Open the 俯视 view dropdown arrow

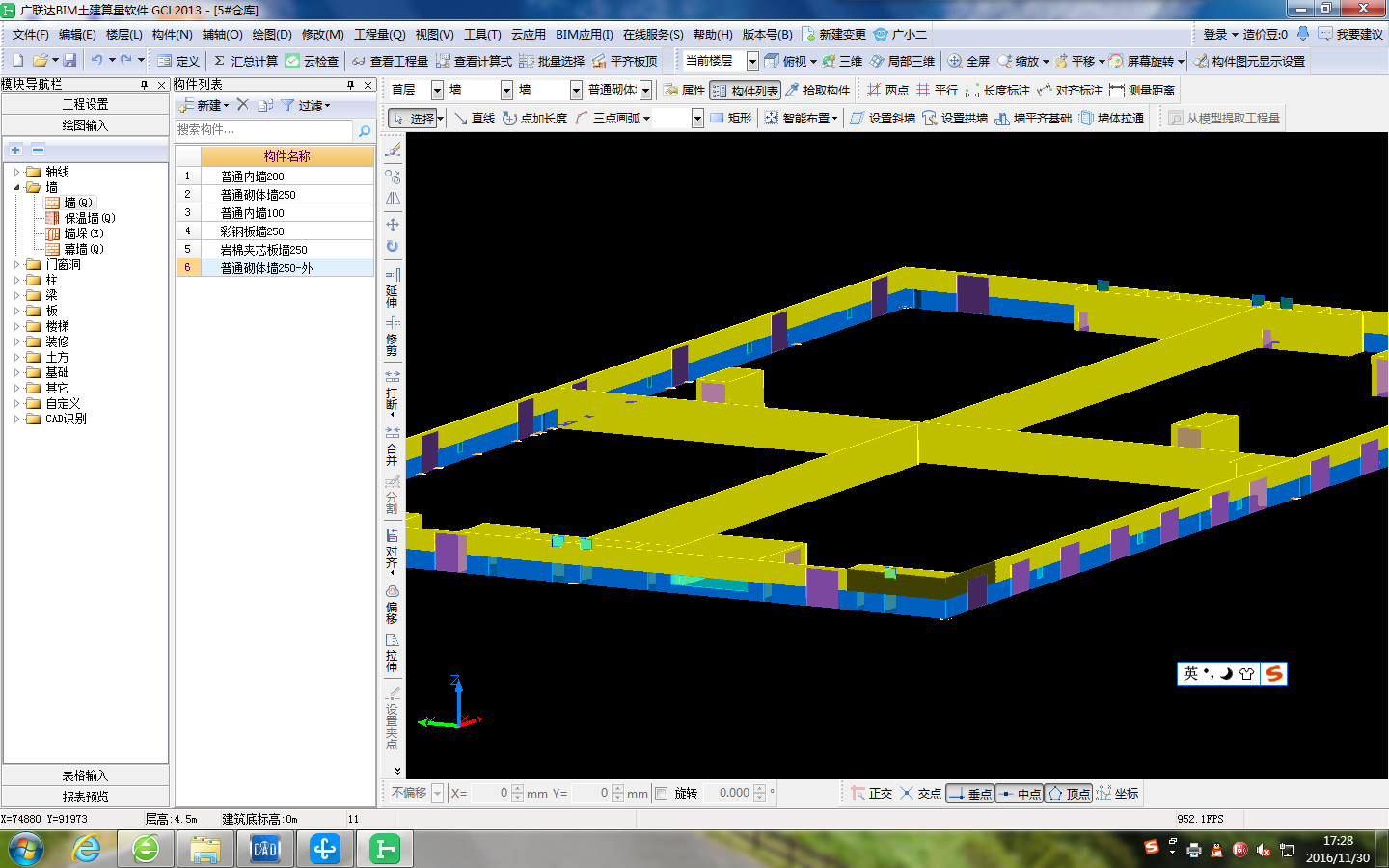click(813, 61)
